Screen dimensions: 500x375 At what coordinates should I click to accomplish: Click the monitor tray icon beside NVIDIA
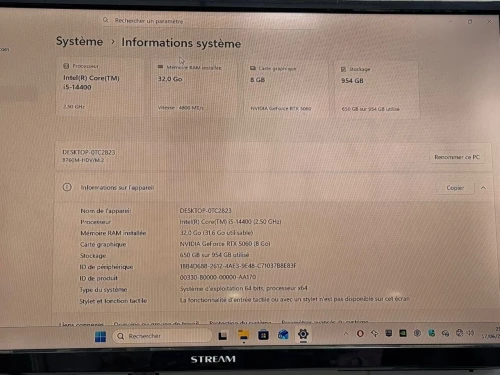click(x=389, y=333)
